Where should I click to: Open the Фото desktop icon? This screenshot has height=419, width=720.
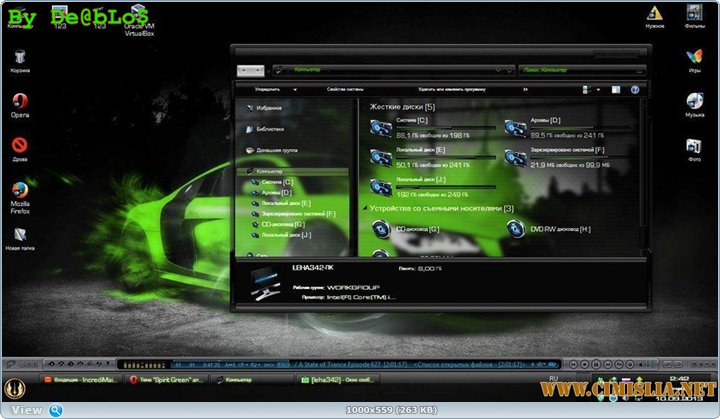click(694, 150)
